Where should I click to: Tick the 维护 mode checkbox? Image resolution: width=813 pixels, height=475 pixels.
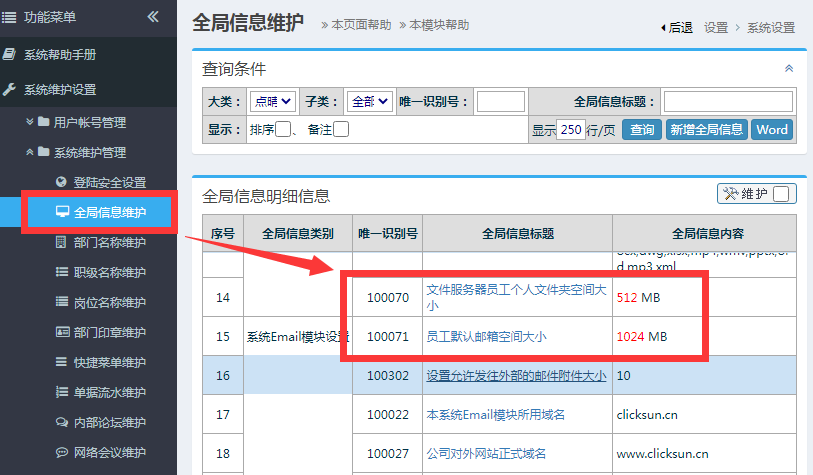[x=781, y=194]
